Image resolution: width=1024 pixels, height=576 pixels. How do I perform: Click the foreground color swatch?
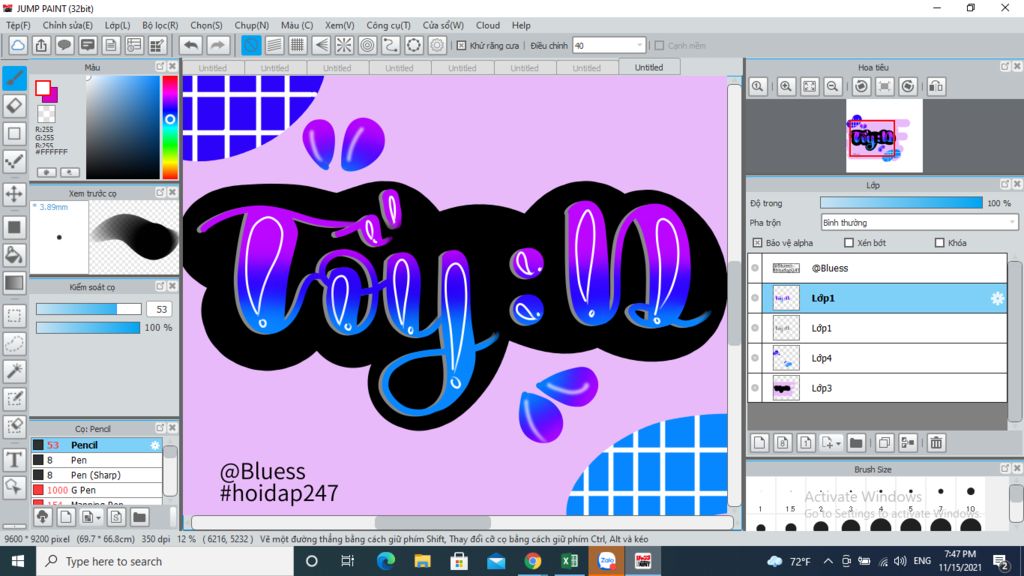[43, 88]
